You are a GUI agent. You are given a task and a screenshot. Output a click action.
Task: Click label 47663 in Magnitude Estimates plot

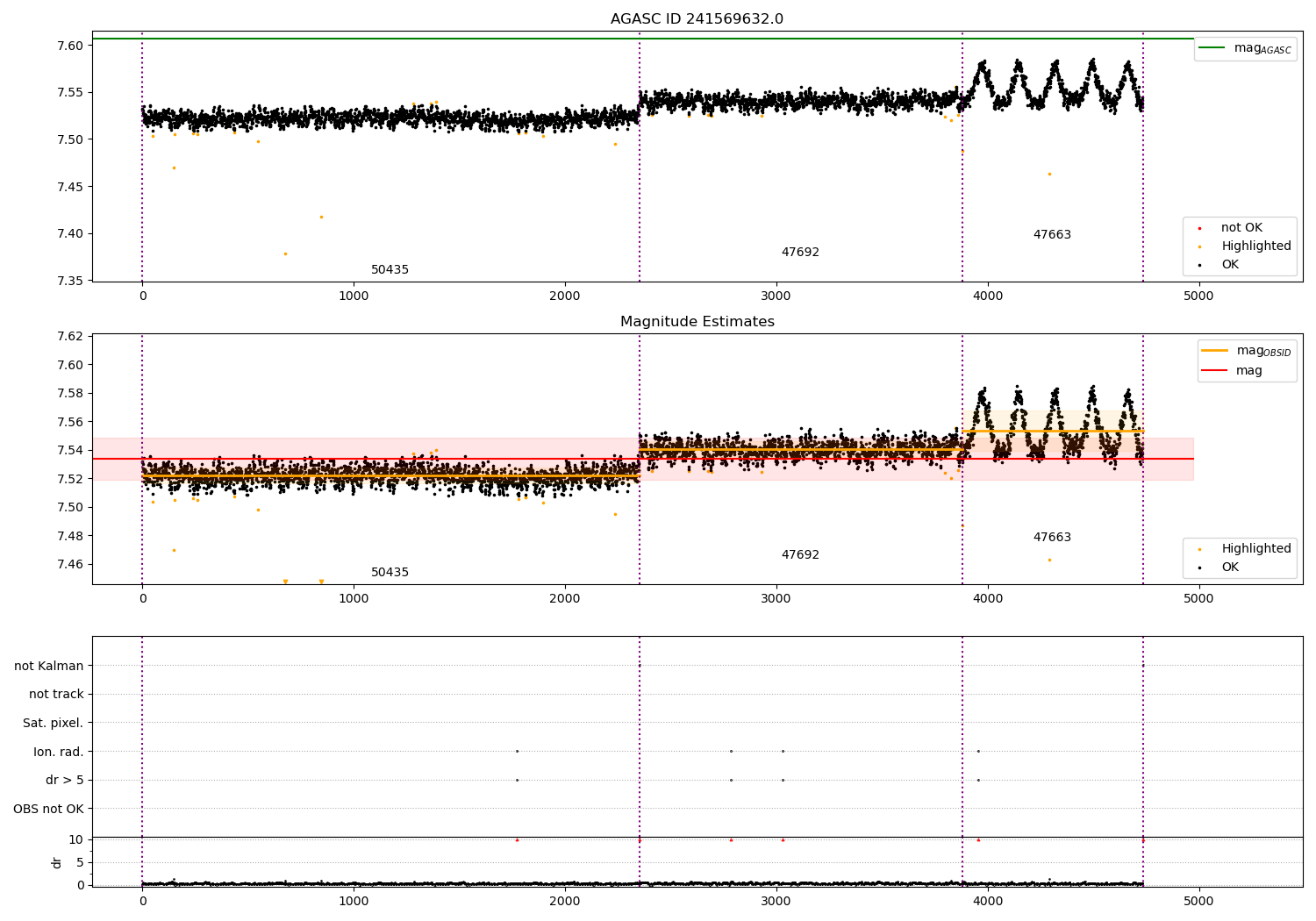click(1052, 538)
